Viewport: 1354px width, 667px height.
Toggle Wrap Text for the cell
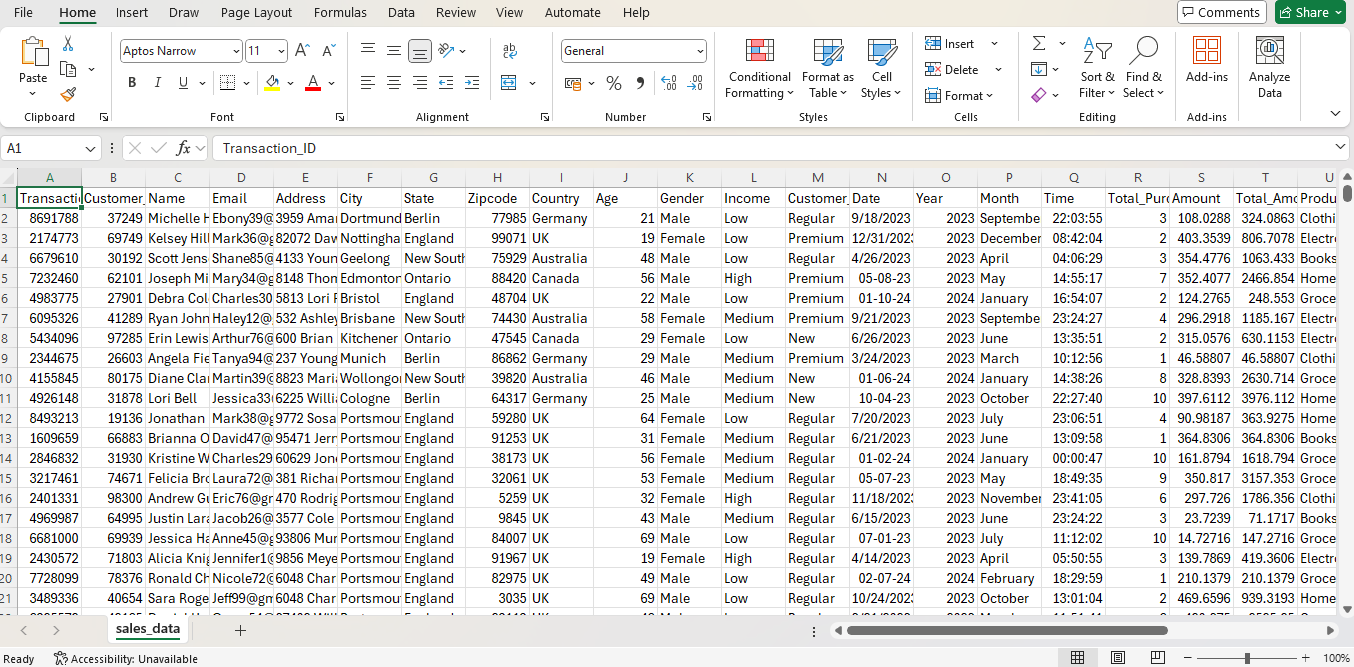[510, 51]
